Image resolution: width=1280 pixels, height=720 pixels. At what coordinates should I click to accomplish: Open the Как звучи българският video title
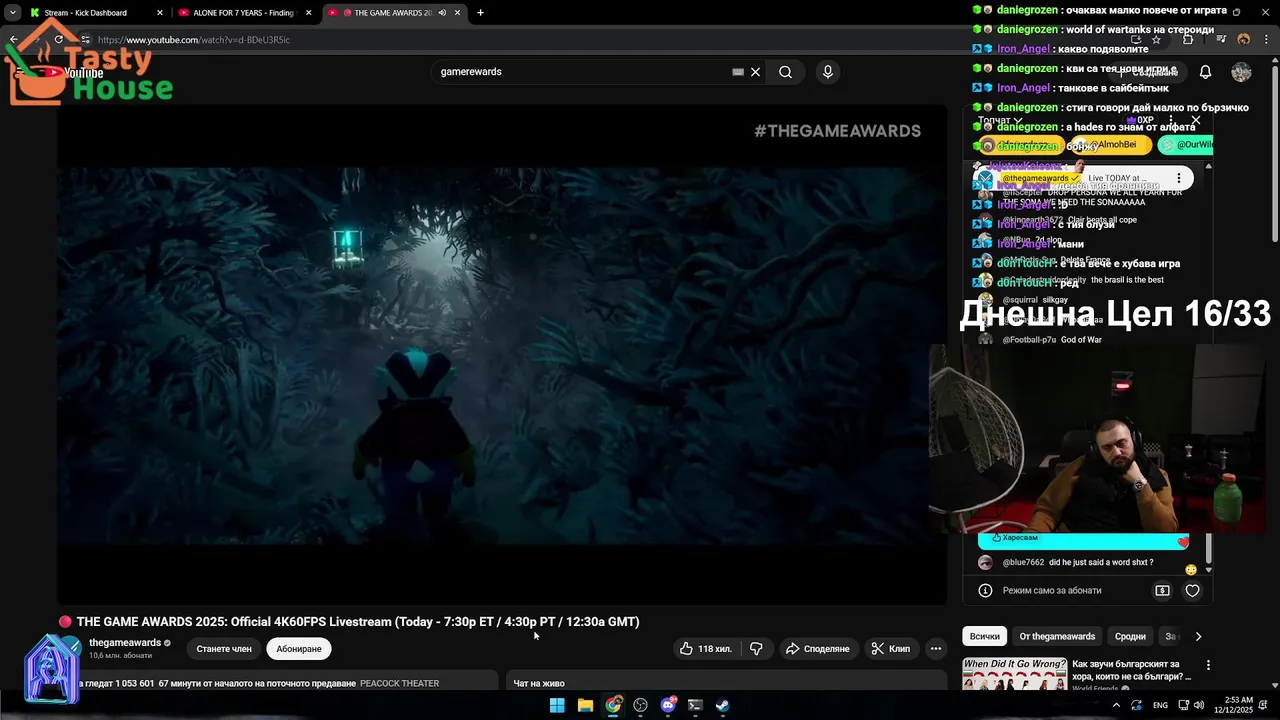[1132, 670]
